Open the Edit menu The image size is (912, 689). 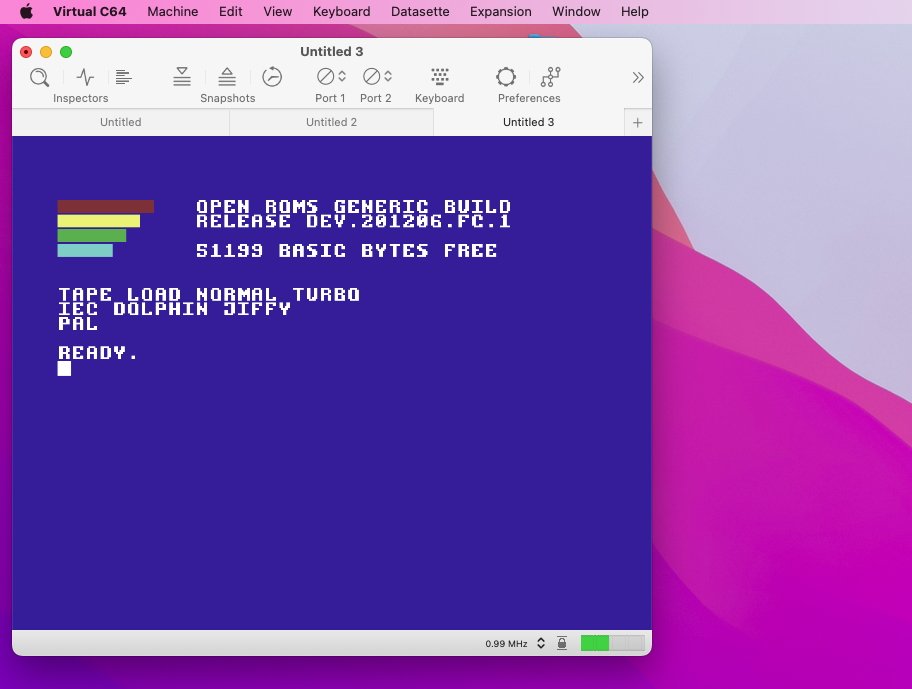(x=230, y=12)
